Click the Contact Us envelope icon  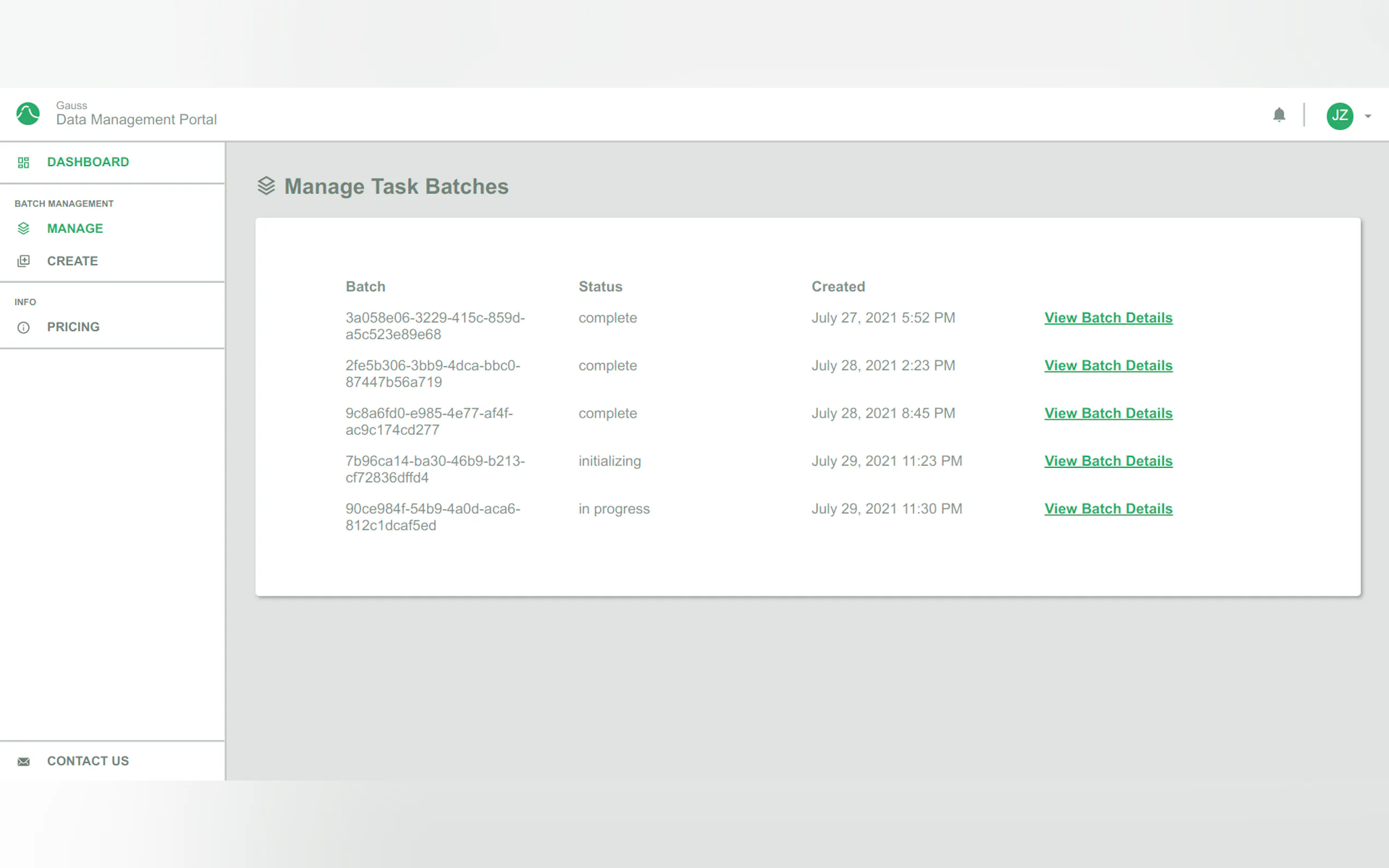click(x=24, y=761)
